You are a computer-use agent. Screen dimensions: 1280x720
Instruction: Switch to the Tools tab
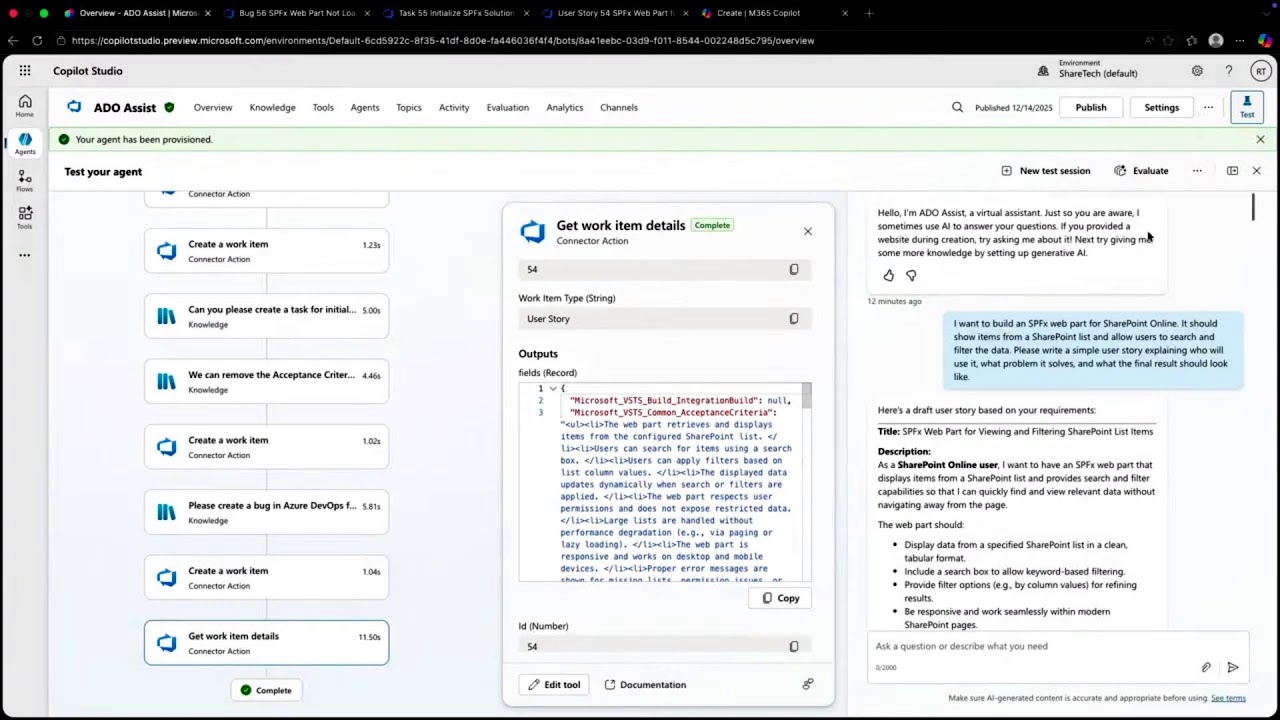pyautogui.click(x=323, y=107)
